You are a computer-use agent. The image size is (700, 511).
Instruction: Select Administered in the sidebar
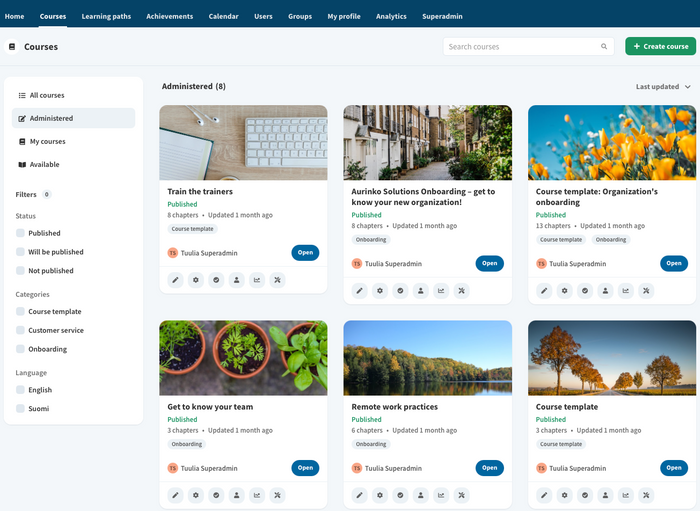coord(51,118)
